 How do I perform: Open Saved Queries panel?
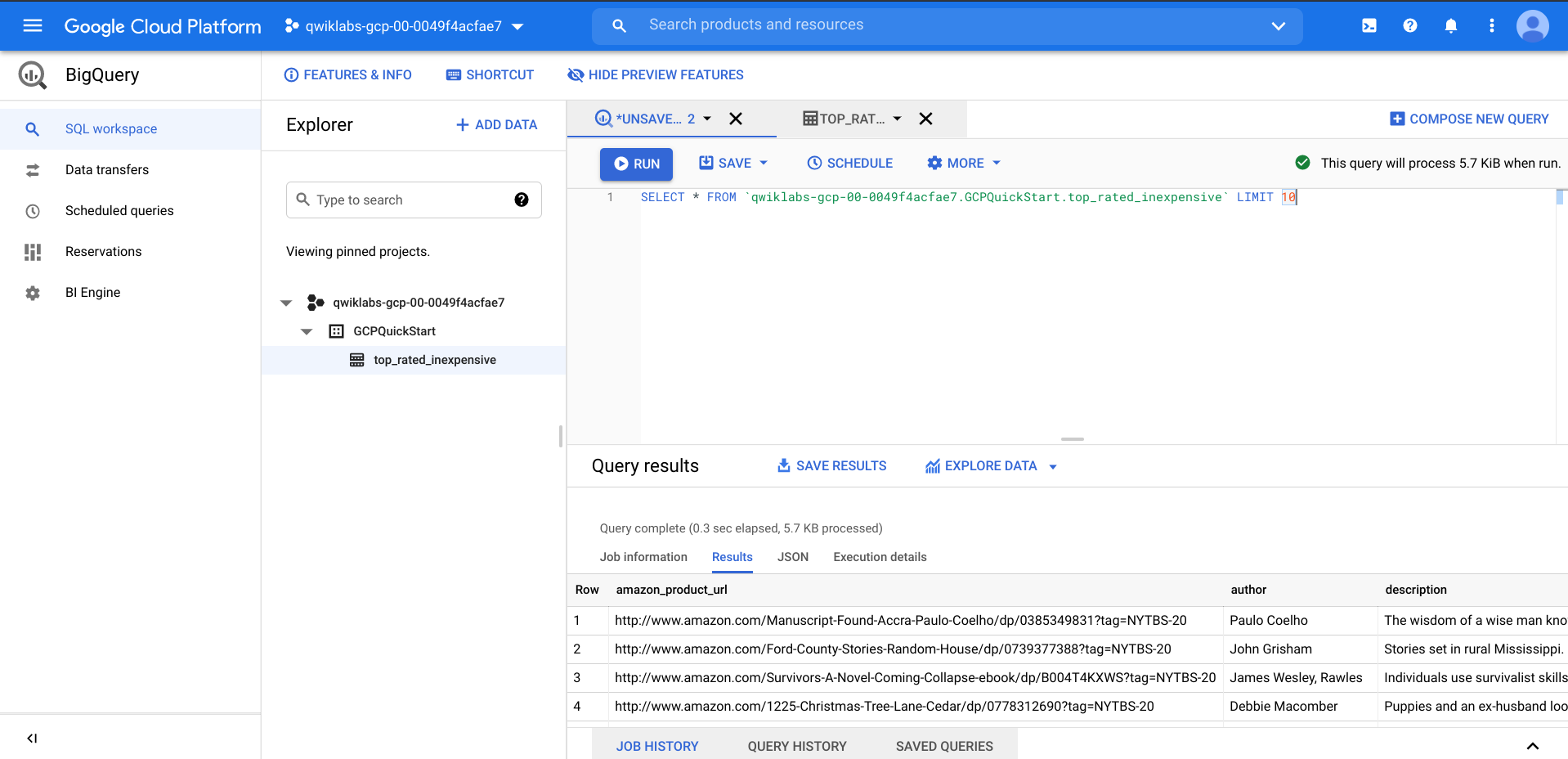[944, 746]
